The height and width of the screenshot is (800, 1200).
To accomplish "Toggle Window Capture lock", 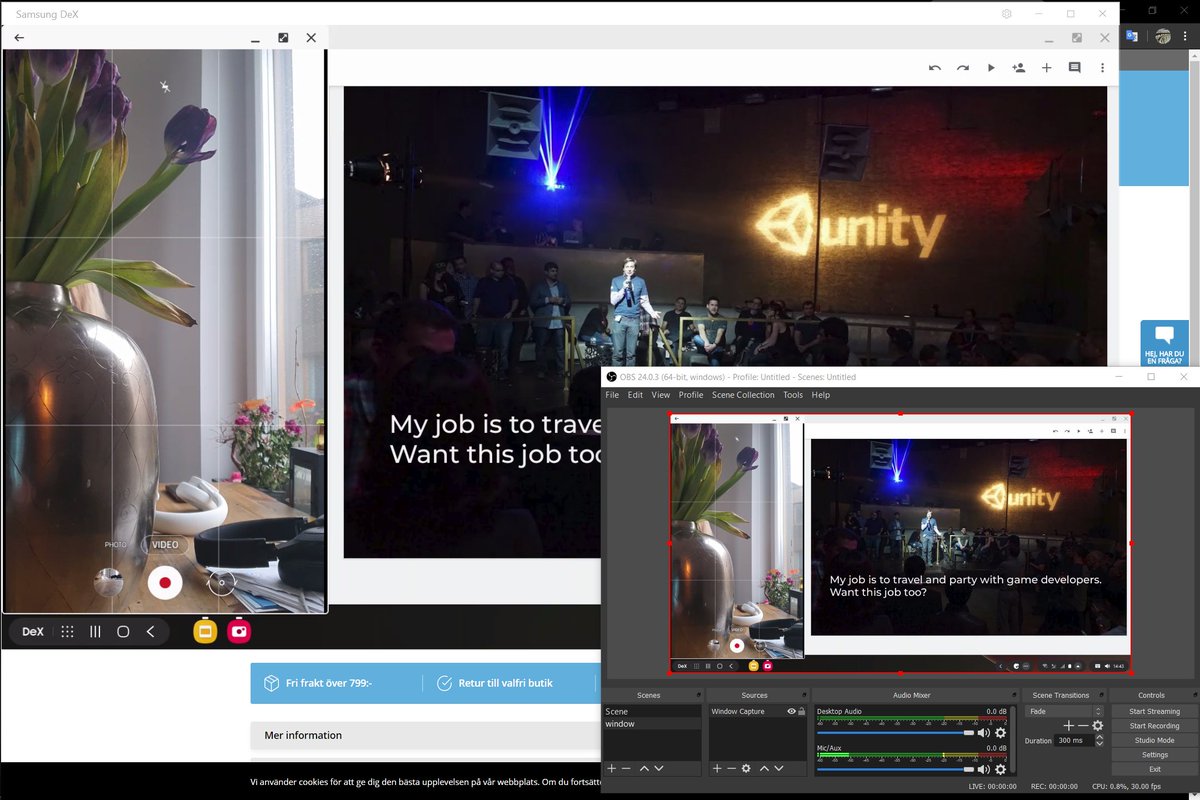I will (801, 712).
